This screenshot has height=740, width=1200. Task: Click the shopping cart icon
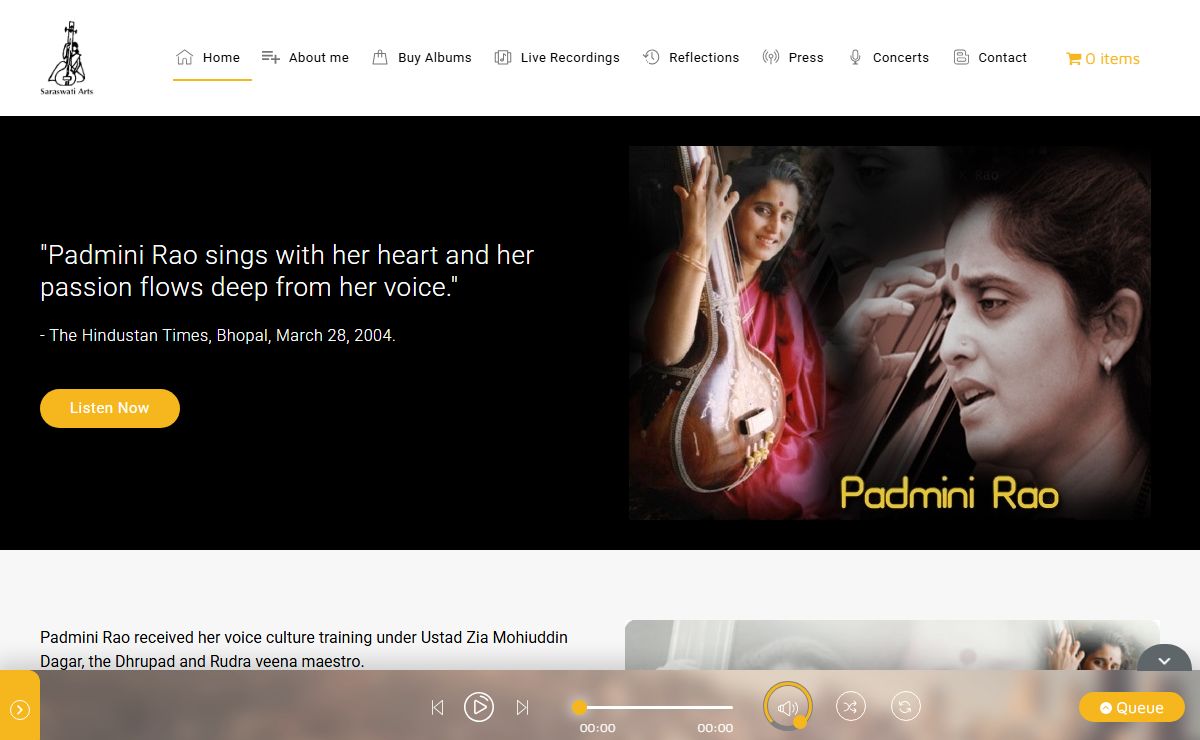tap(1074, 59)
